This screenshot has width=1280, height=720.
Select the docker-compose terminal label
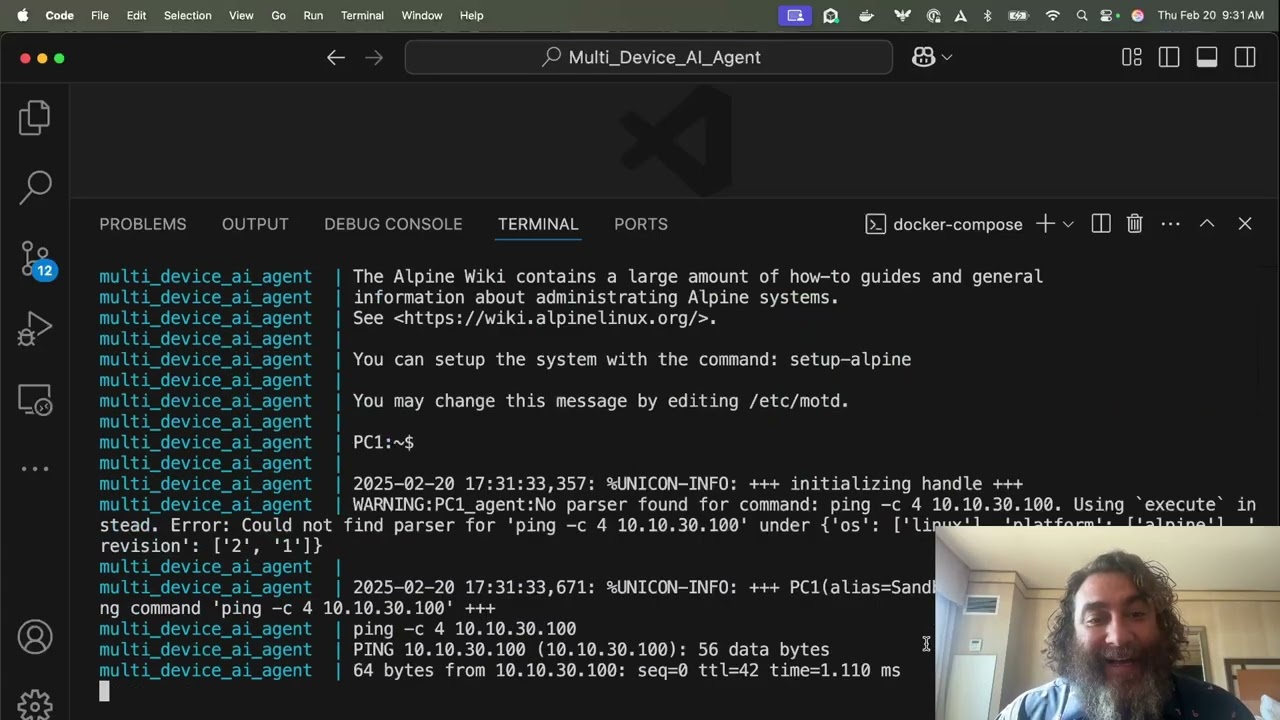tap(944, 224)
